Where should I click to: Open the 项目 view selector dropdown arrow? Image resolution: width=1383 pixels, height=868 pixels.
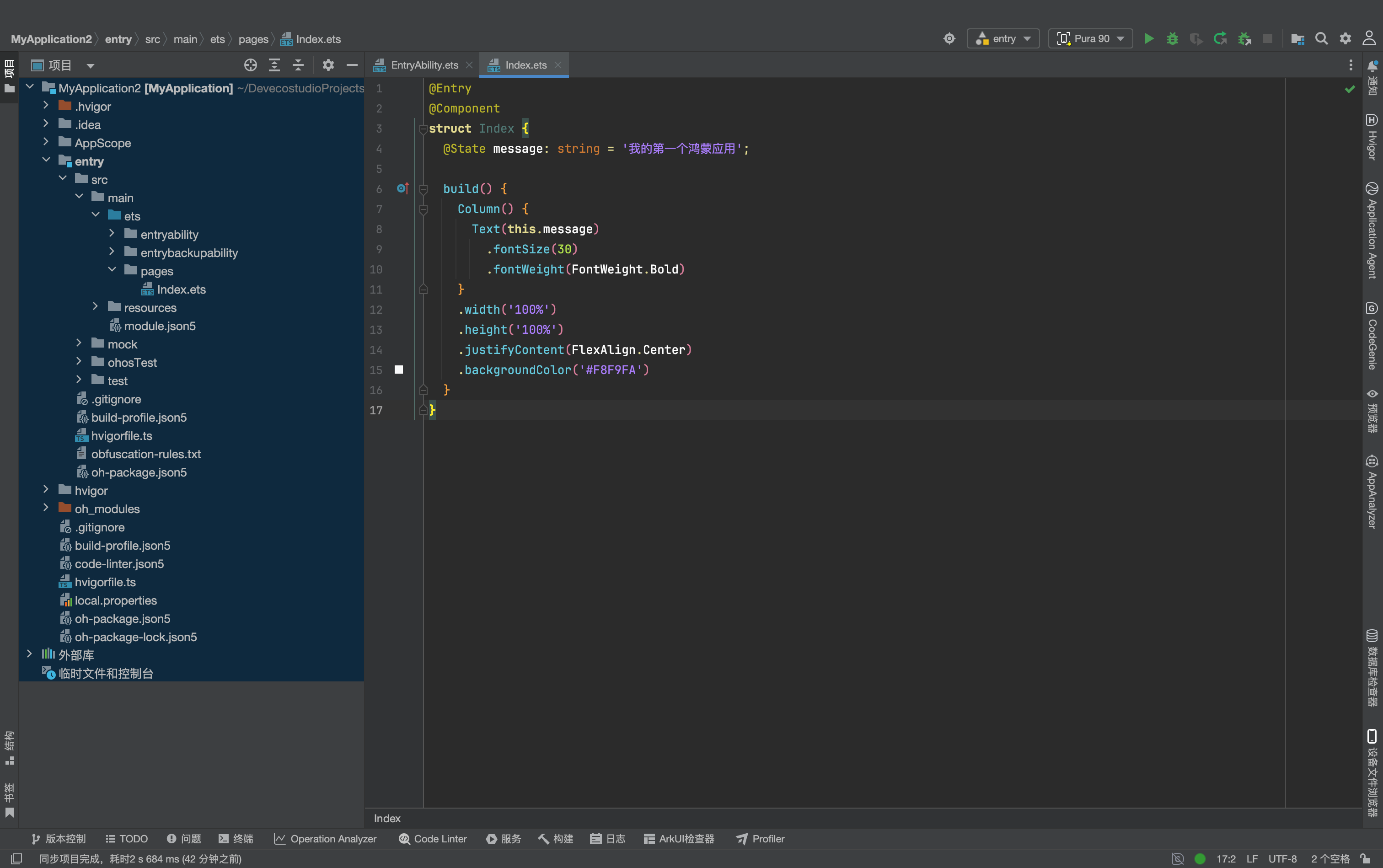click(x=90, y=65)
